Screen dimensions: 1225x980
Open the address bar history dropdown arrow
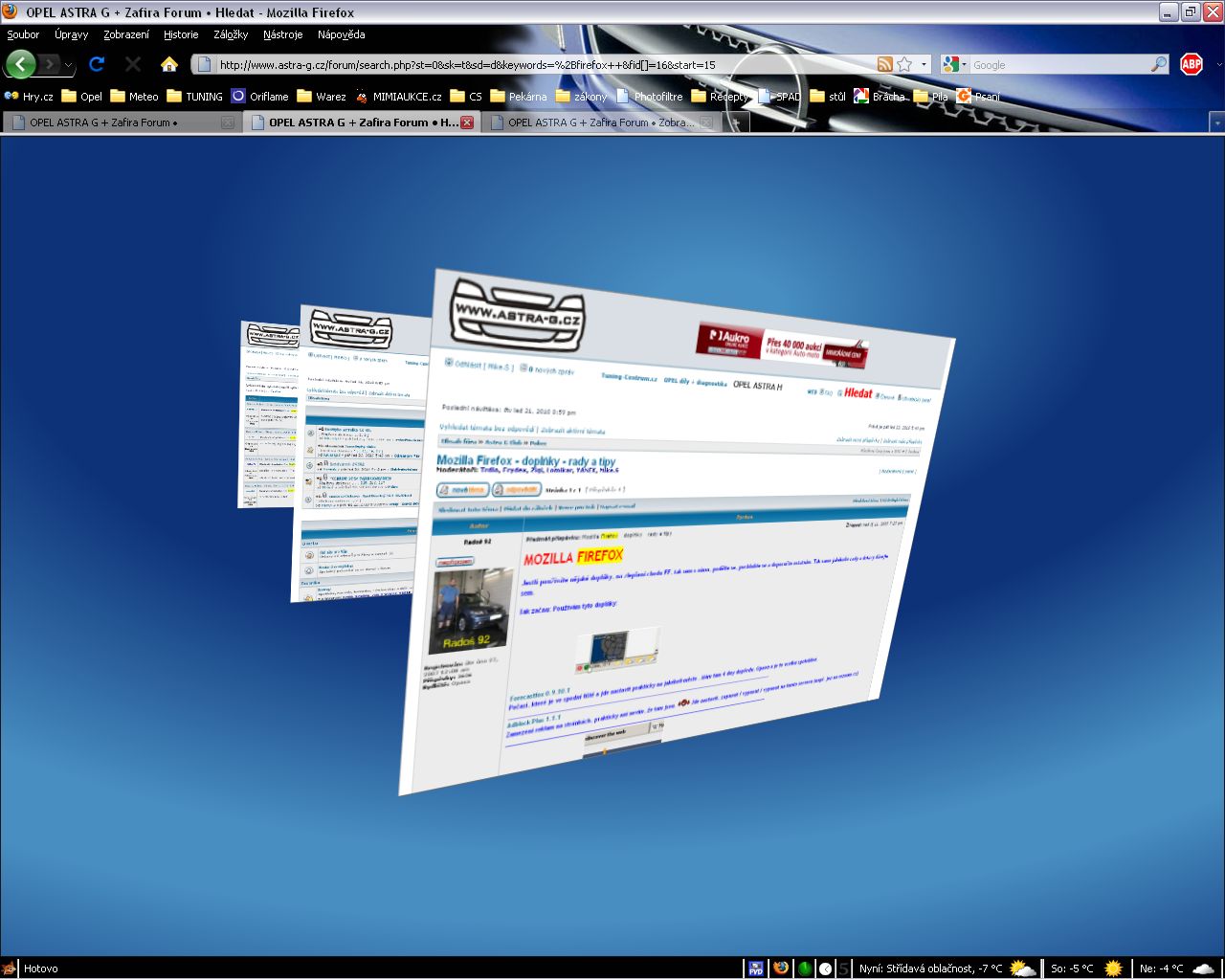(924, 64)
